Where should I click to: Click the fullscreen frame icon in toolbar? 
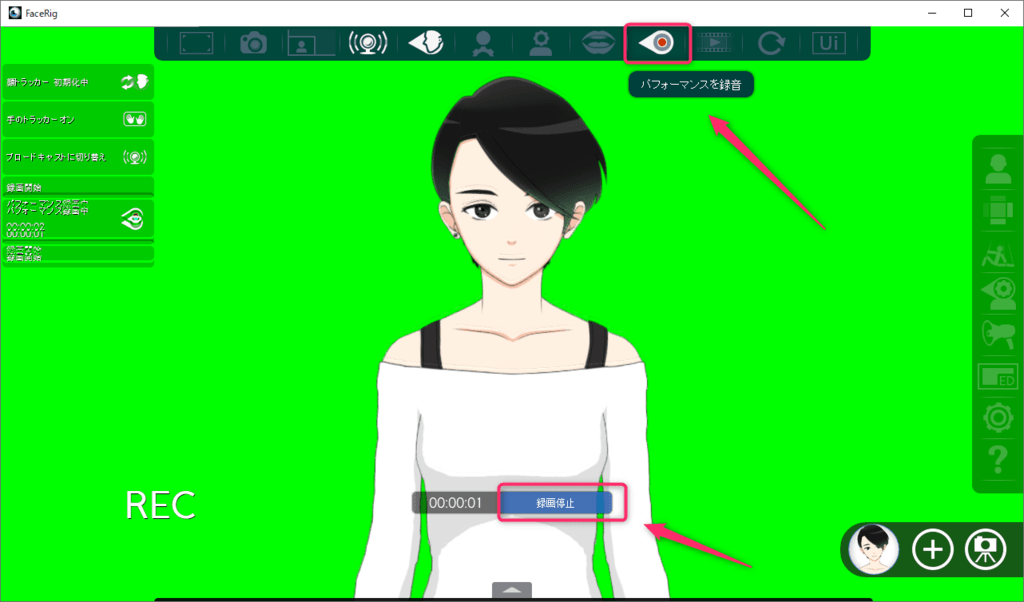click(x=196, y=43)
